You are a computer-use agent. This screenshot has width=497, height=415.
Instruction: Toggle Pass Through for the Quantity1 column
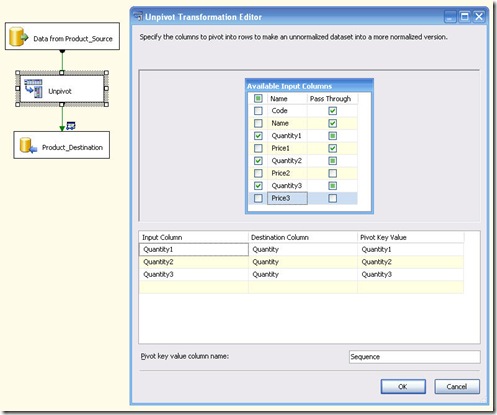332,136
